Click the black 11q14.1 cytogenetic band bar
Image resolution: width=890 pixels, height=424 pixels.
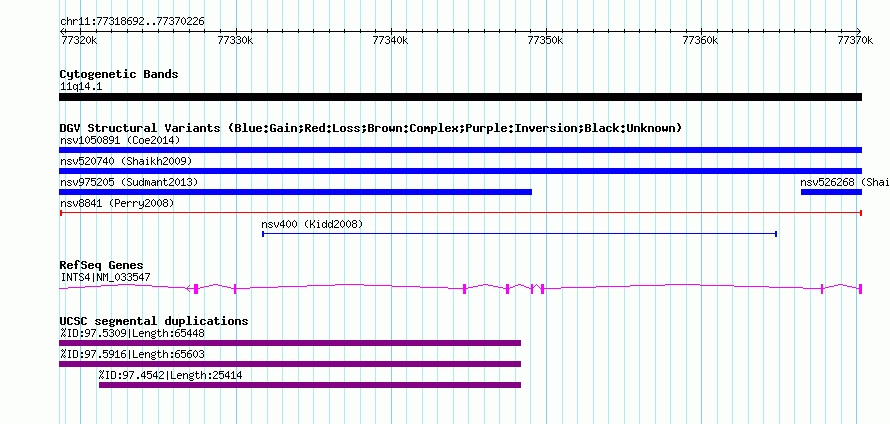click(460, 97)
